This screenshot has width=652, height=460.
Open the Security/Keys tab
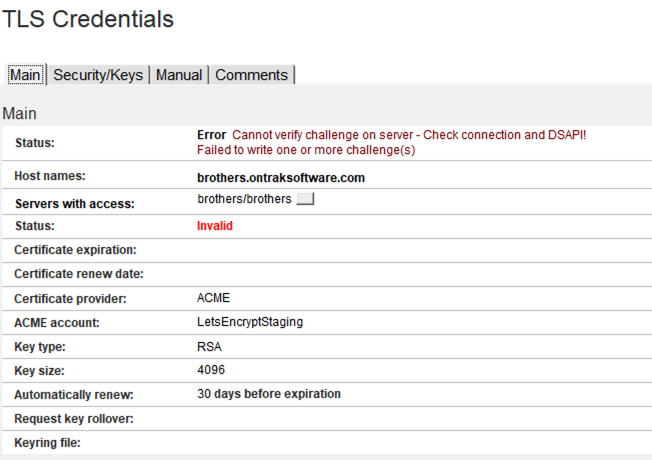(x=99, y=75)
